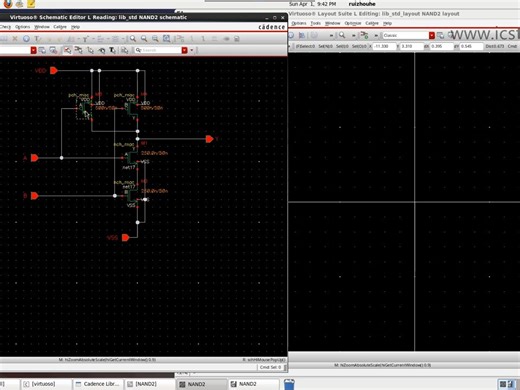
Task: Click the Firefox icon in top panel
Action: pyautogui.click(x=7, y=4)
